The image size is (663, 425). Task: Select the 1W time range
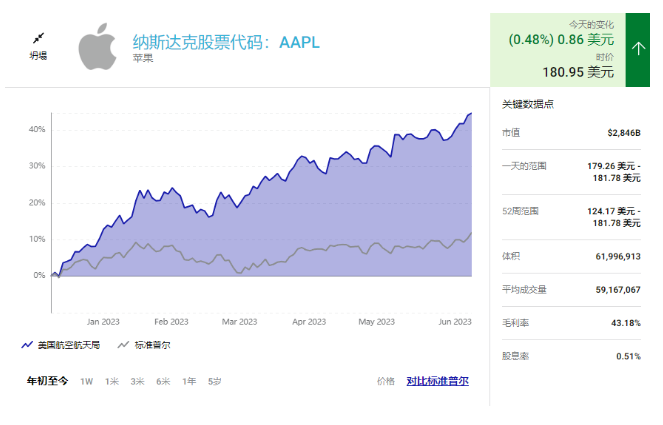pyautogui.click(x=87, y=381)
